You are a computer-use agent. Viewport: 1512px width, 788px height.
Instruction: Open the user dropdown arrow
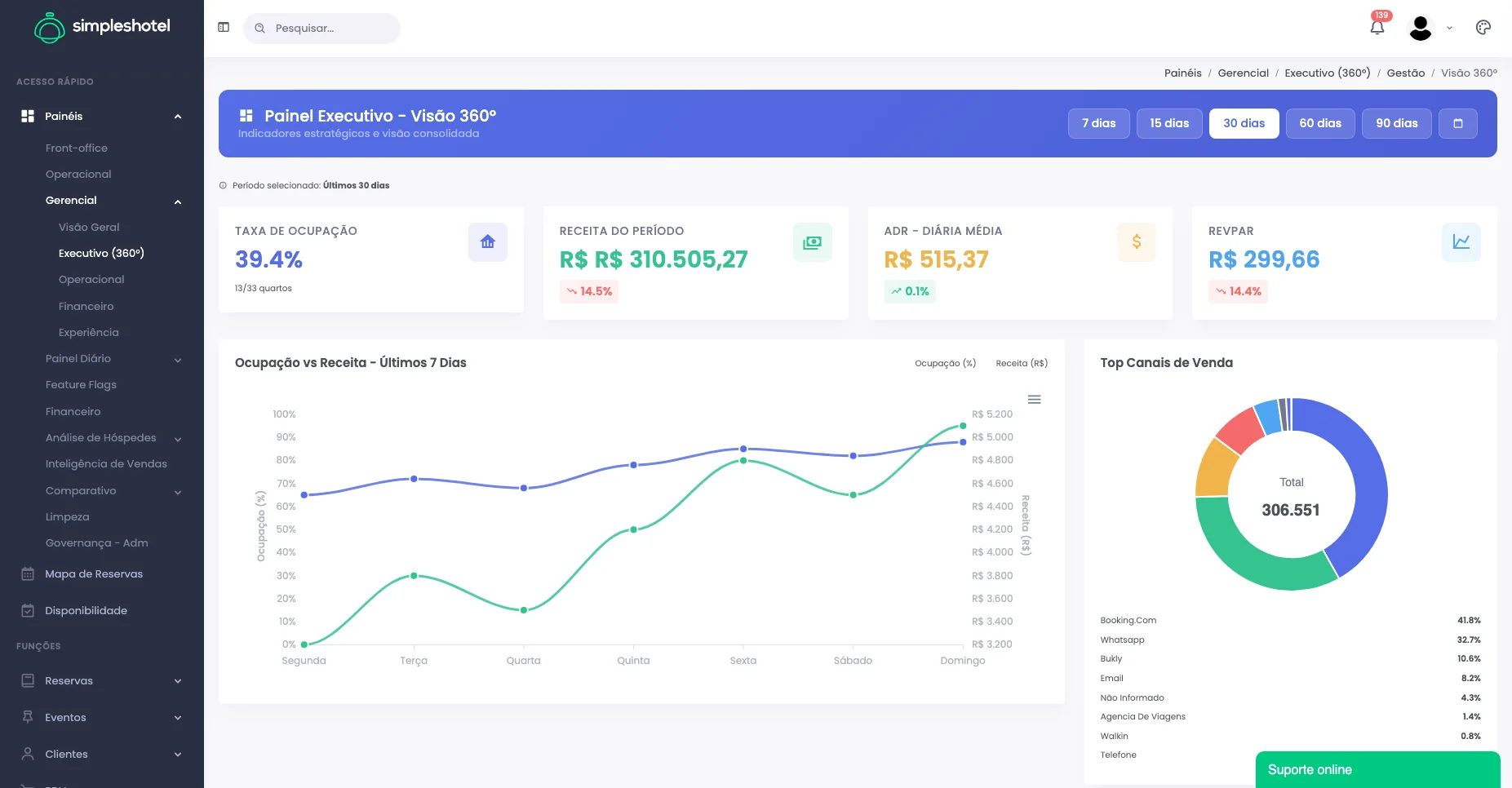click(x=1449, y=28)
